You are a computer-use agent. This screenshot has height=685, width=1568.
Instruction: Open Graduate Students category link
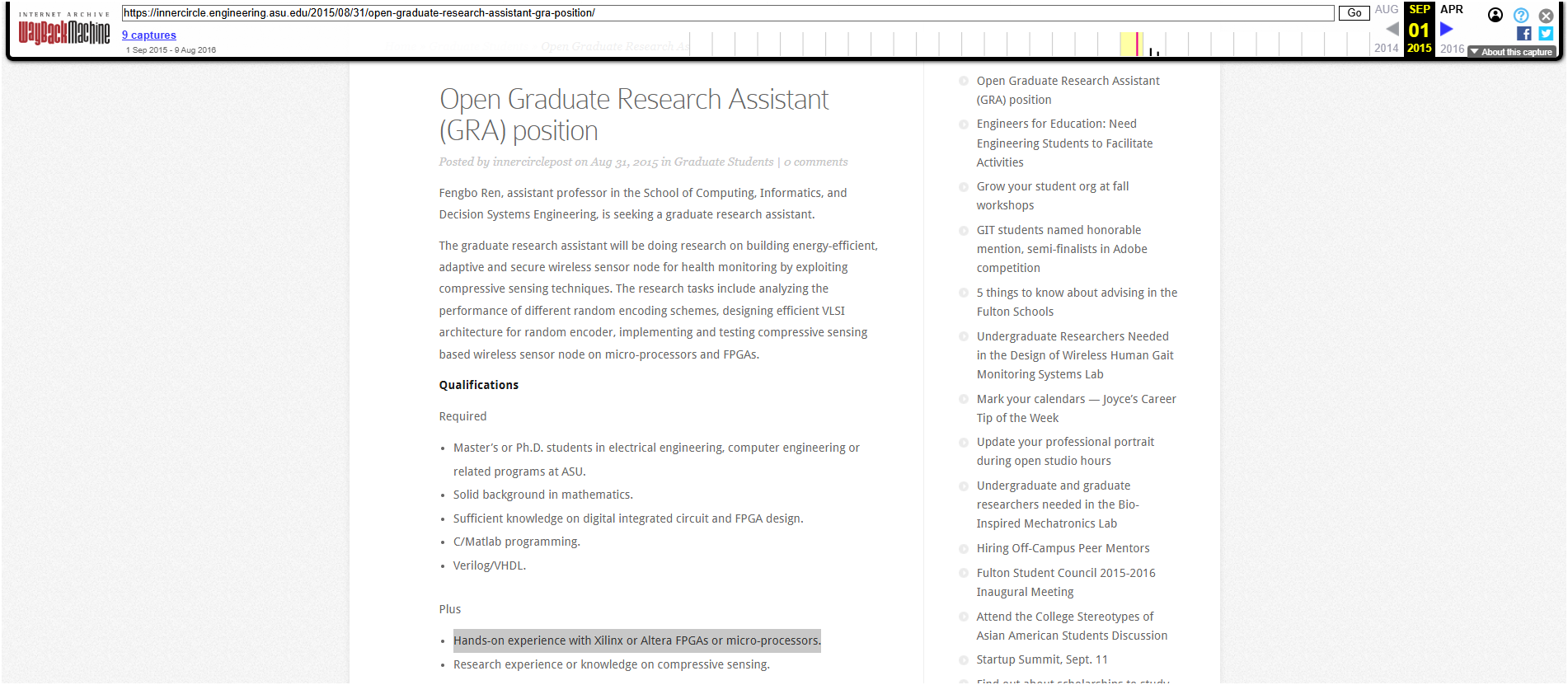tap(724, 162)
